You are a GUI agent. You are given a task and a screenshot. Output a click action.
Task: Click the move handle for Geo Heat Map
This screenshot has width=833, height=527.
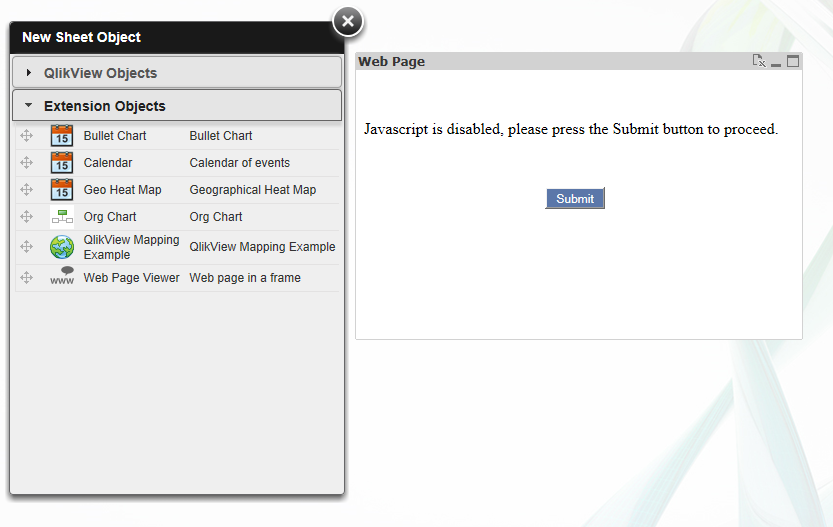(x=27, y=190)
